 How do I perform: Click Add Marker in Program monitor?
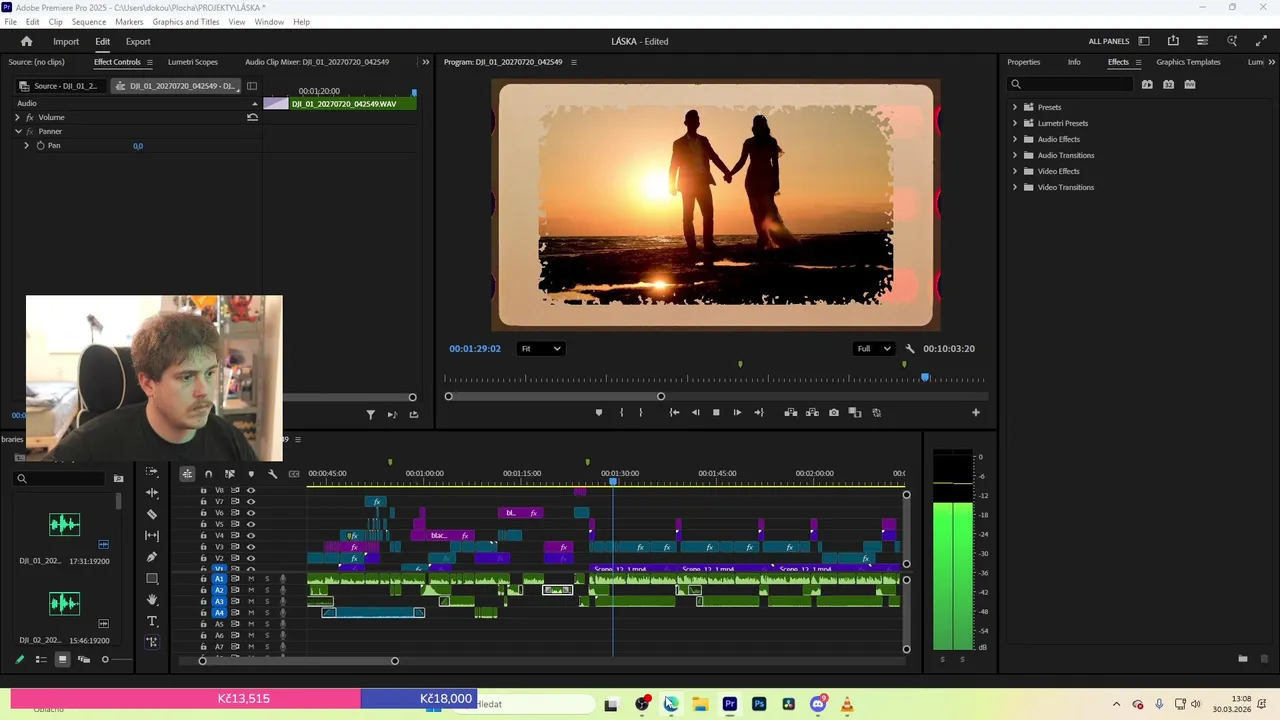click(599, 412)
